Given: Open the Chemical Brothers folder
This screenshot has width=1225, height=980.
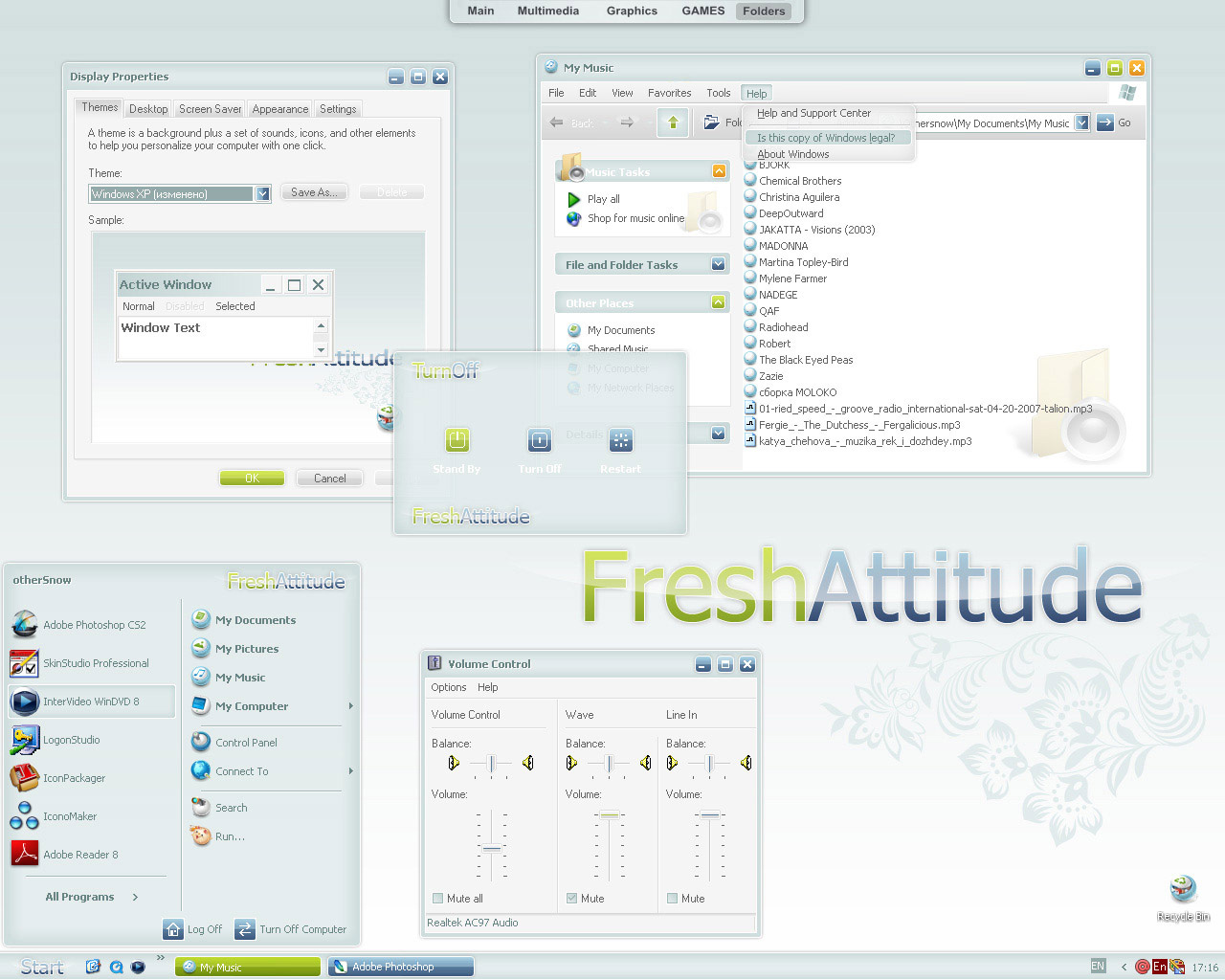Looking at the screenshot, I should pos(792,181).
